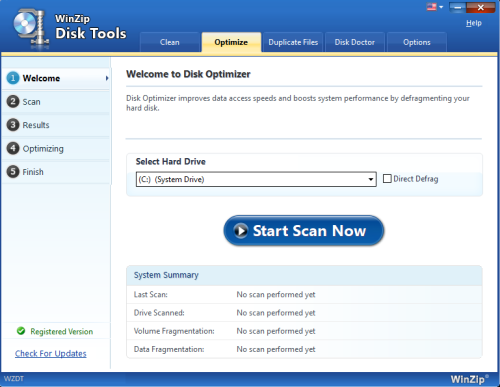This screenshot has width=500, height=387.
Task: Minimize the Disk Tools window
Action: 458,7
